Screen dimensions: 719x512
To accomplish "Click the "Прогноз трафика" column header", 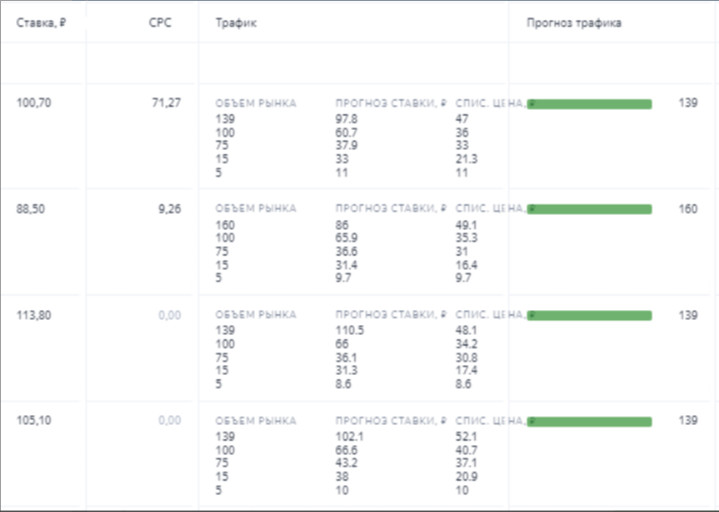I will point(574,23).
